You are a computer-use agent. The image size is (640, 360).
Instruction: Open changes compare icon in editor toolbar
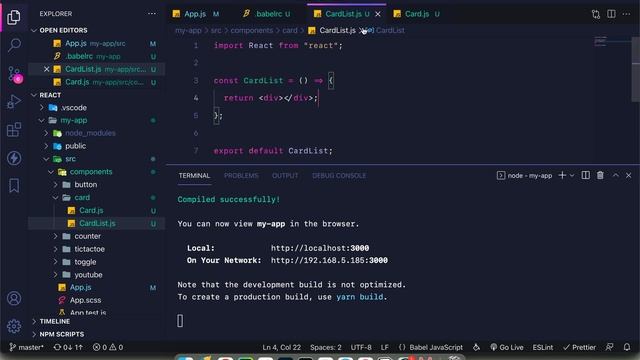tap(596, 14)
